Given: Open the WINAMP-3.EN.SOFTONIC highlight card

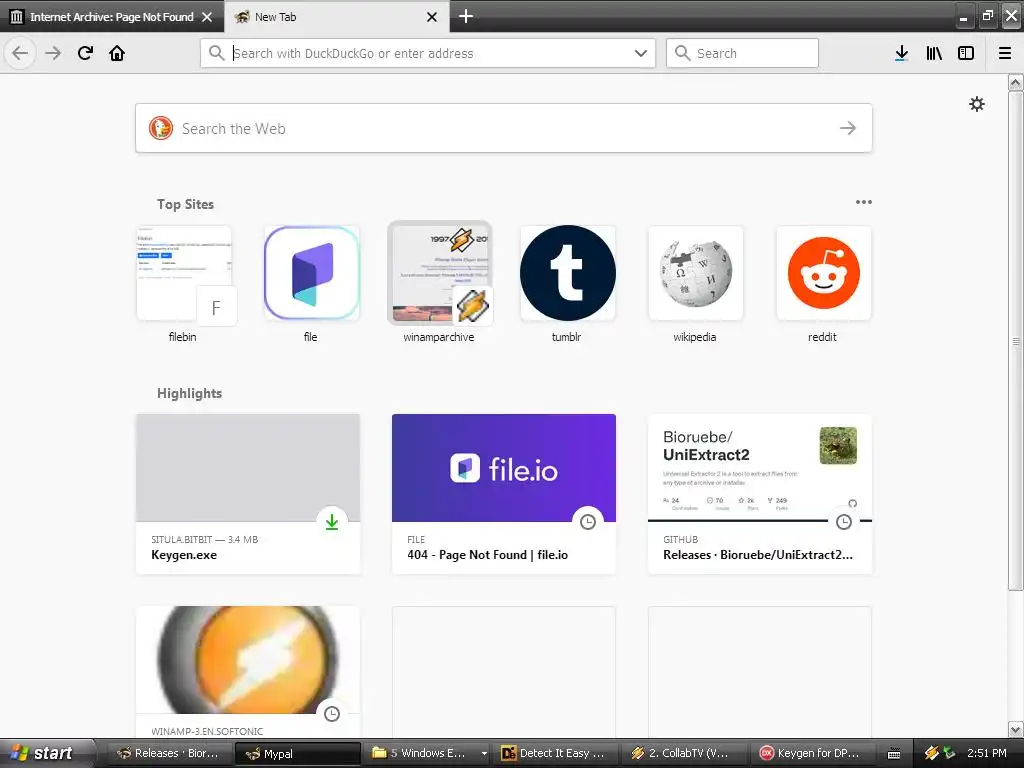Looking at the screenshot, I should 248,673.
